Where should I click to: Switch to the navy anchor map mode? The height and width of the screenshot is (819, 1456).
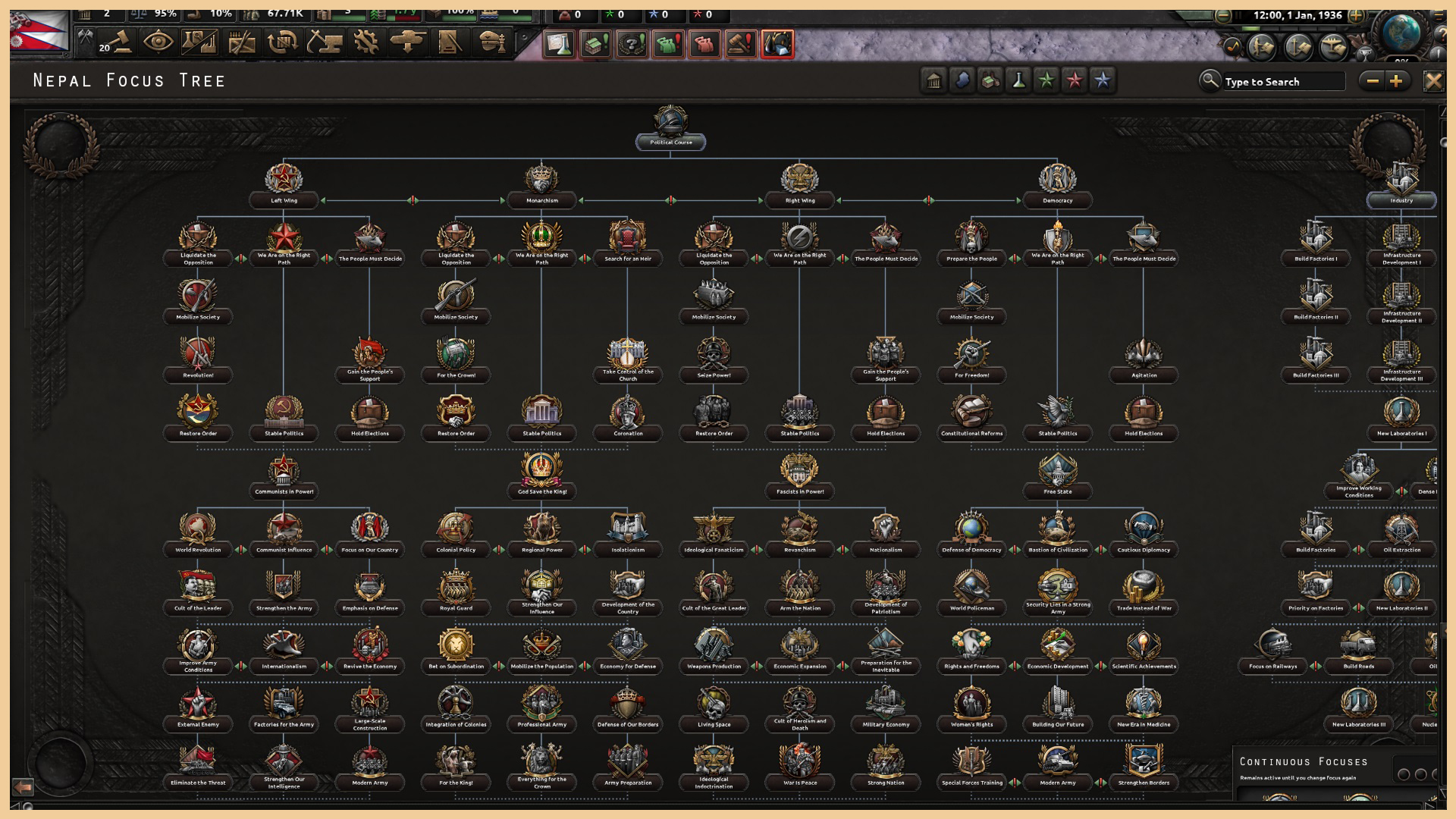1298,48
